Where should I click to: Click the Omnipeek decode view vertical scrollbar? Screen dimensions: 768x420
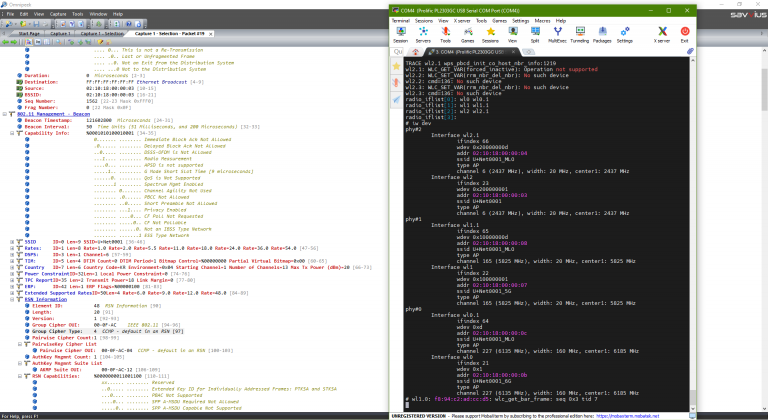(x=764, y=230)
